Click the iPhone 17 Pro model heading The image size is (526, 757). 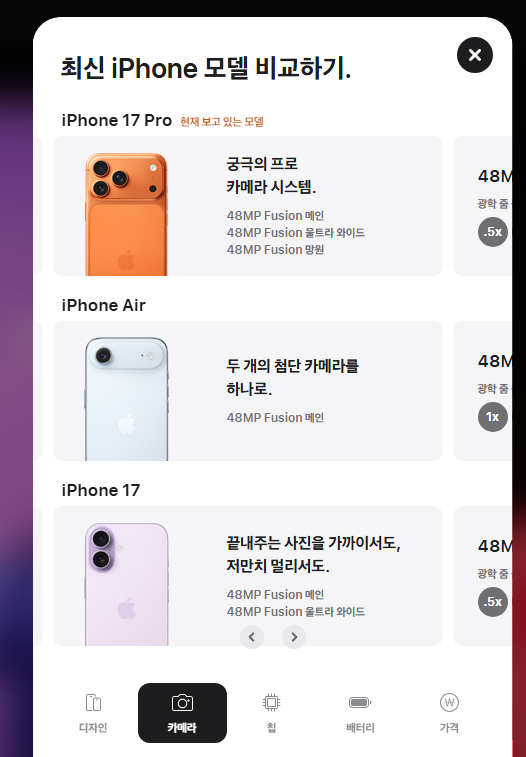click(x=117, y=120)
